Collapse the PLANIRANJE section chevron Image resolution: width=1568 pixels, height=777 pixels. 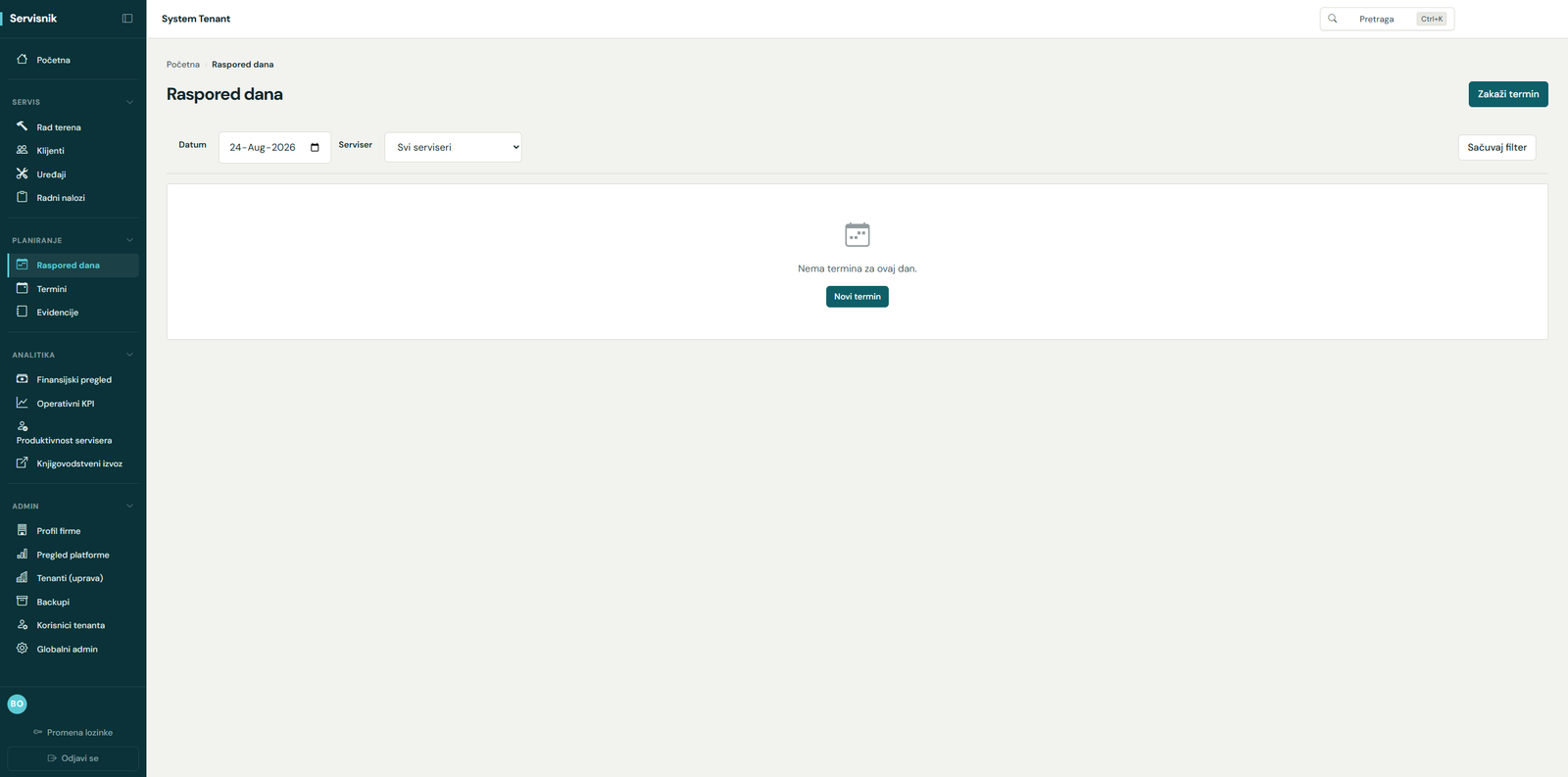[x=129, y=240]
